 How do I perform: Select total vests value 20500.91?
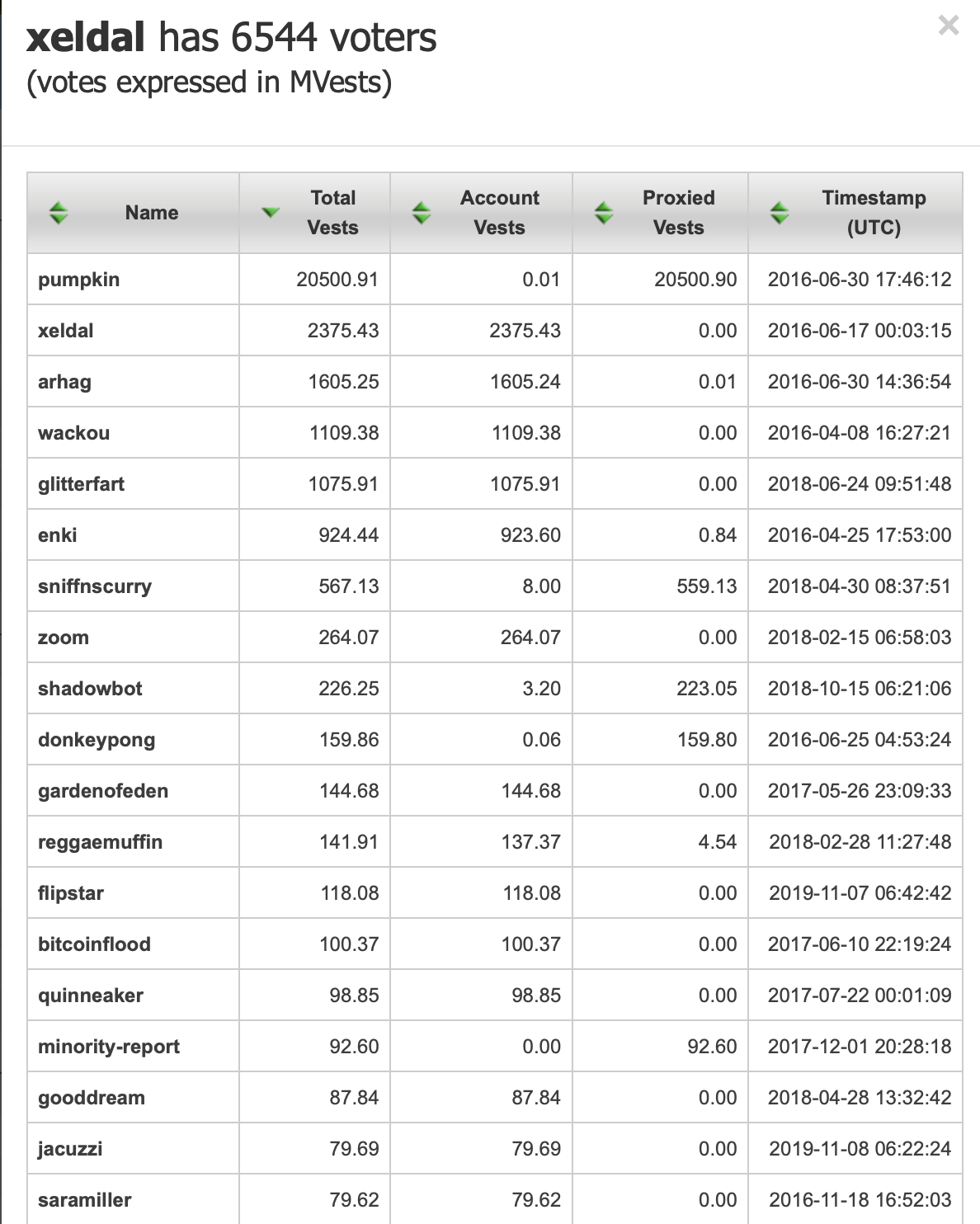[x=337, y=280]
